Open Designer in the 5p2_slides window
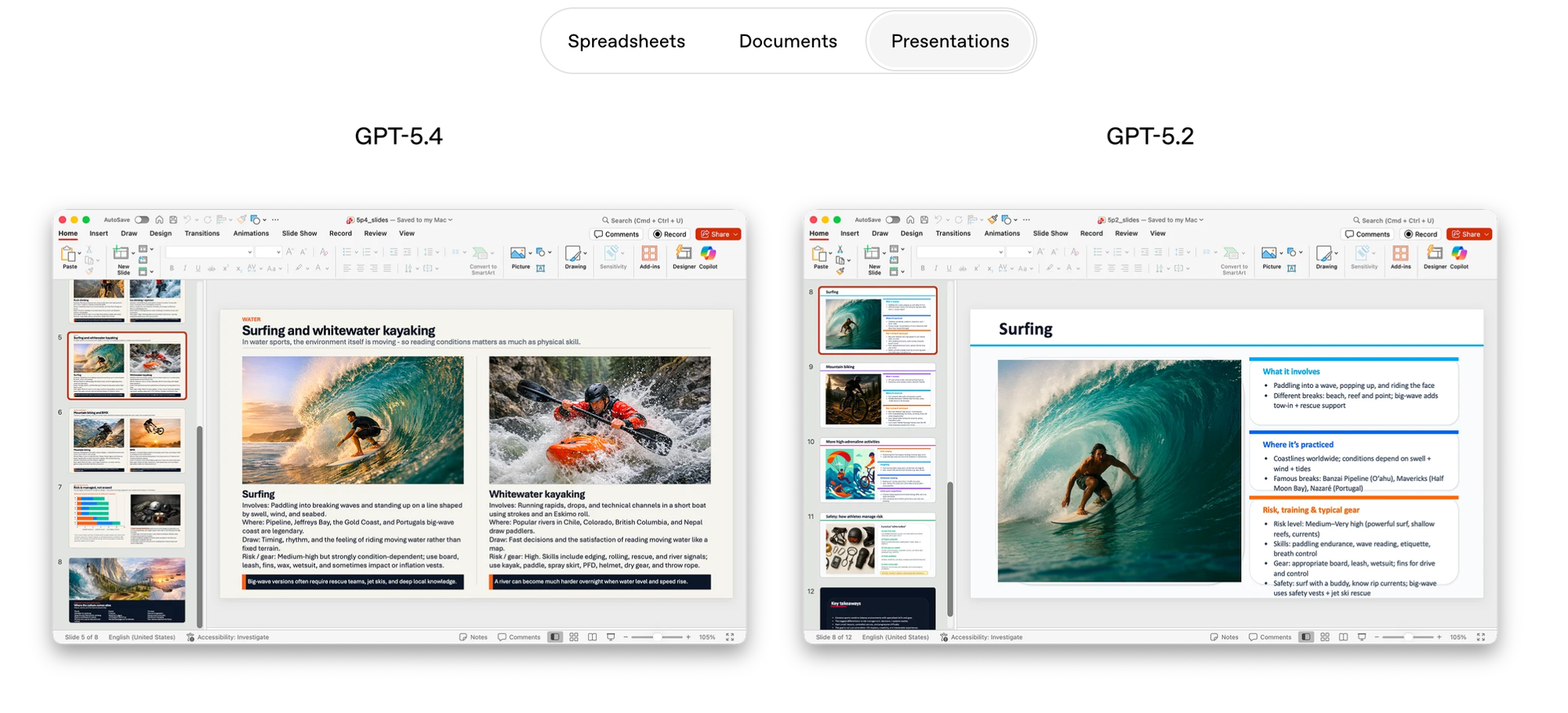Viewport: 1568px width, 713px height. (x=1435, y=255)
